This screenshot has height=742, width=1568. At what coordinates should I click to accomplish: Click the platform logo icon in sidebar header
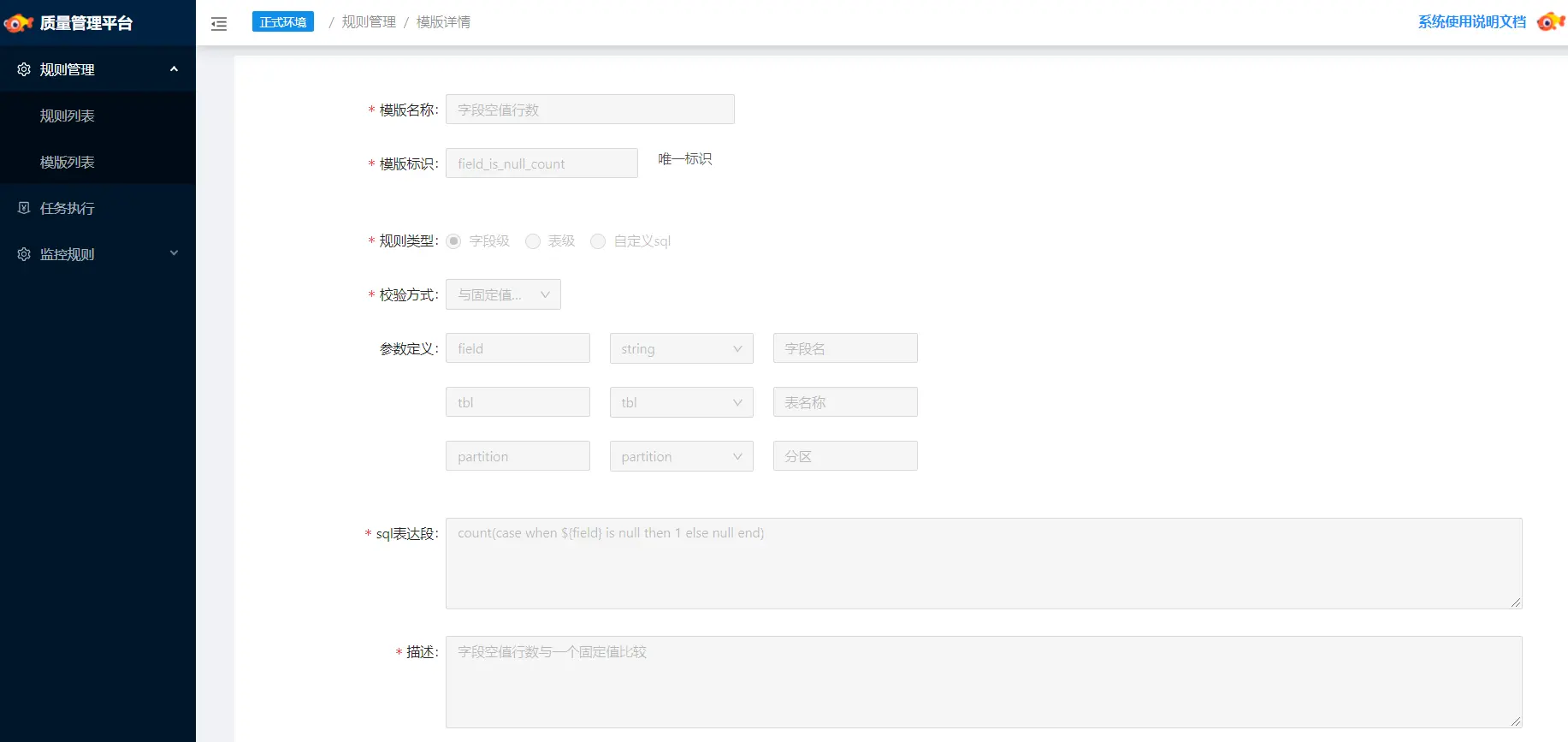(x=18, y=23)
